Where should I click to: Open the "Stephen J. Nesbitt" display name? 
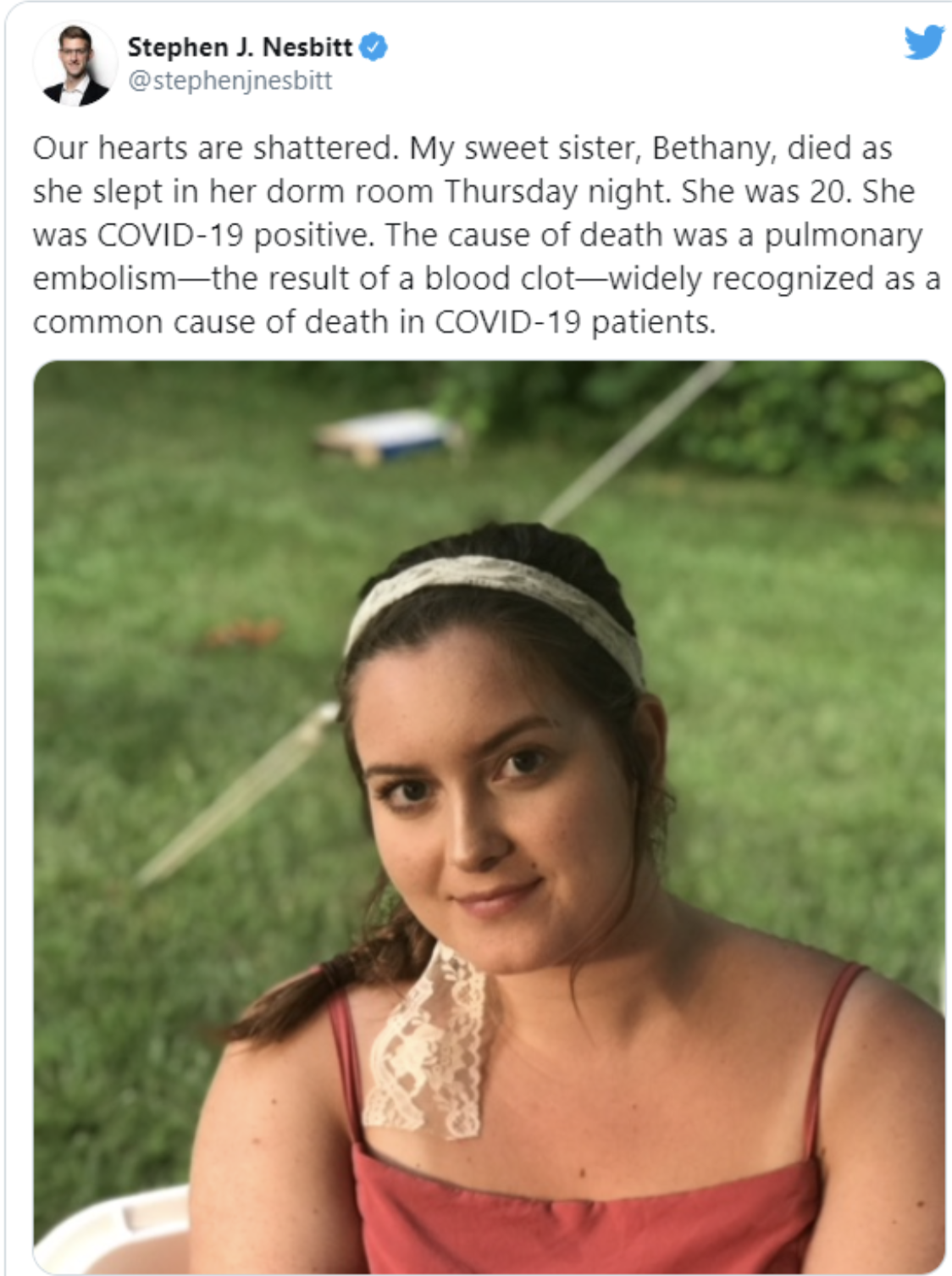click(240, 47)
